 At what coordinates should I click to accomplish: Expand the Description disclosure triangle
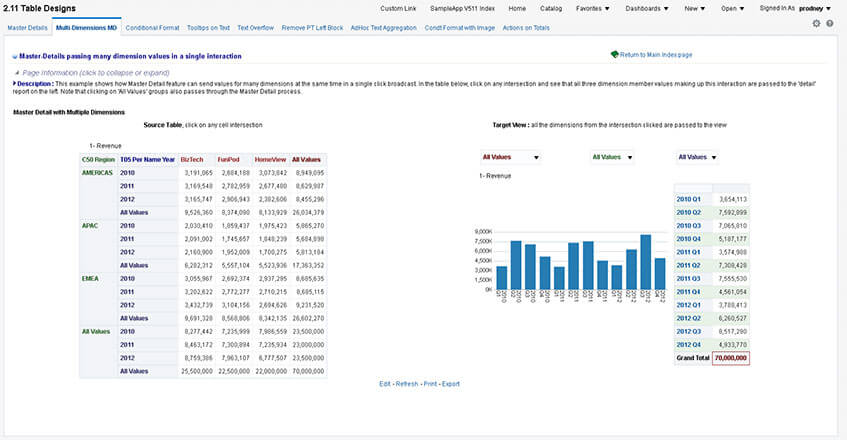point(15,84)
